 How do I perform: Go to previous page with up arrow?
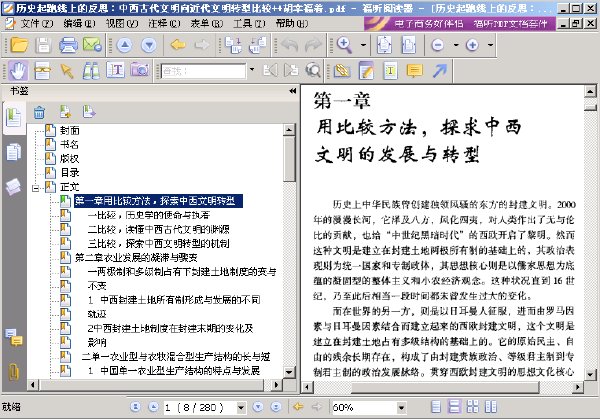point(124,45)
